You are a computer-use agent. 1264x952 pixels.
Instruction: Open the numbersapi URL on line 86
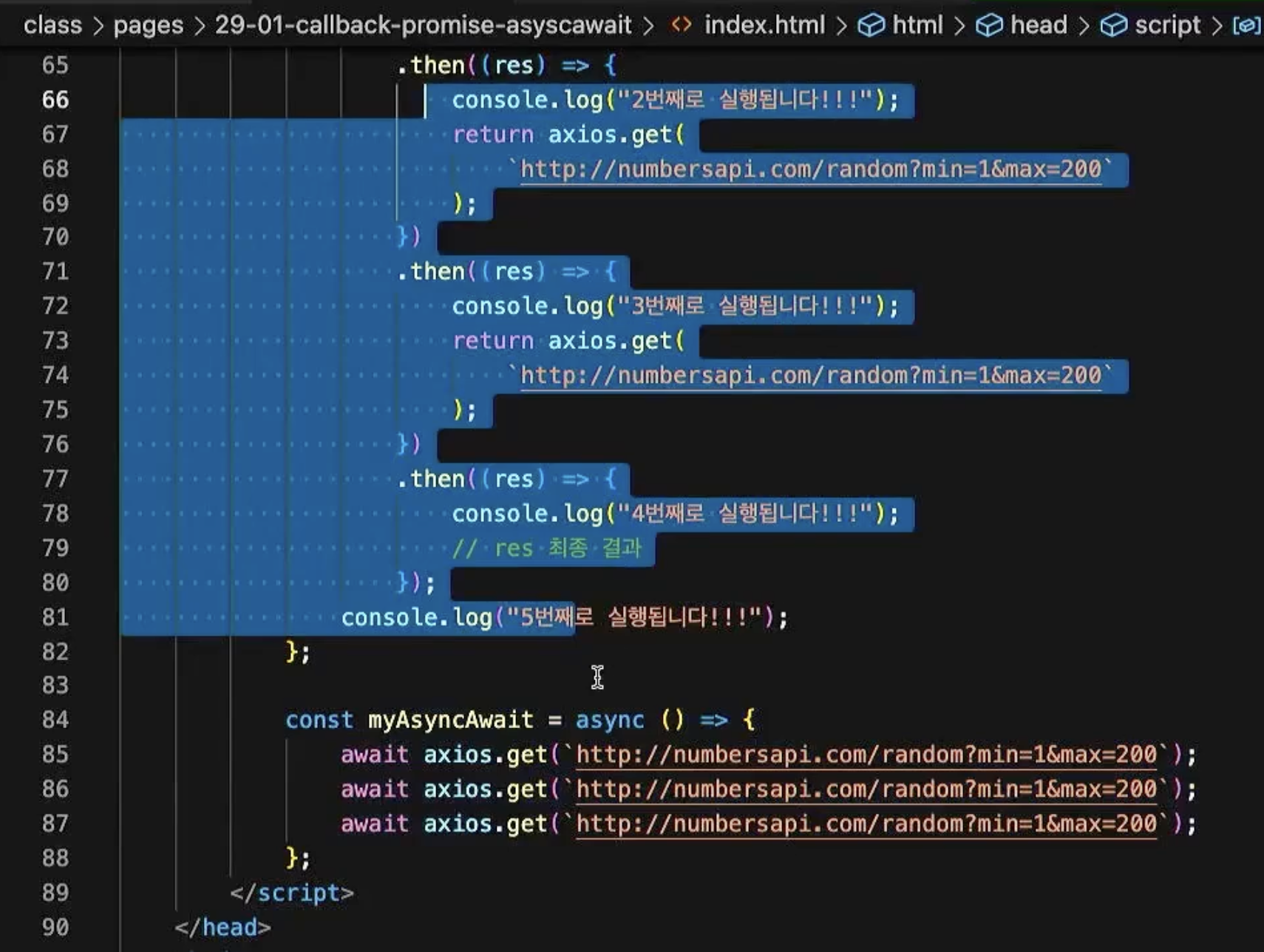click(866, 789)
